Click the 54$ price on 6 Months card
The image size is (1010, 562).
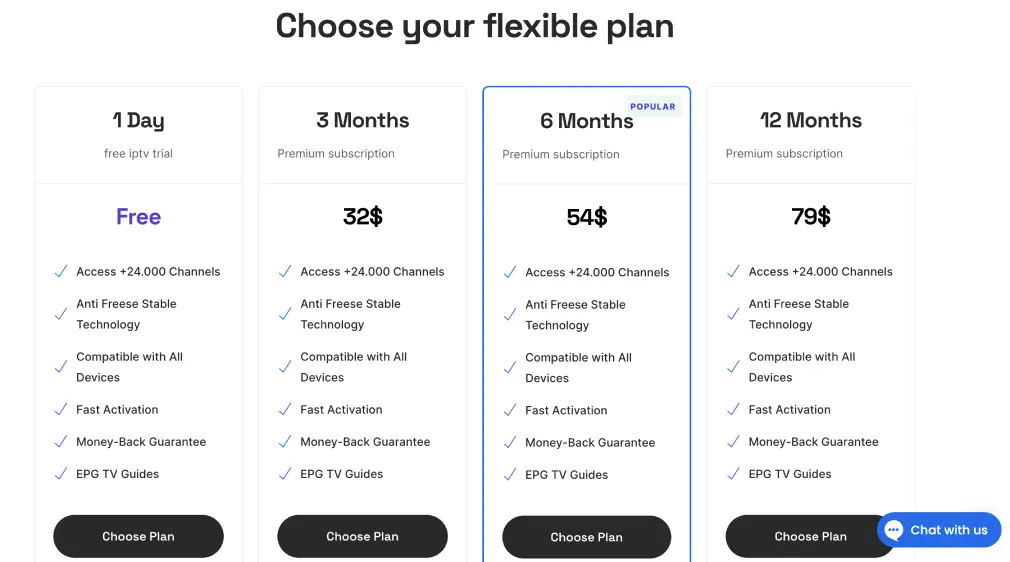[587, 217]
